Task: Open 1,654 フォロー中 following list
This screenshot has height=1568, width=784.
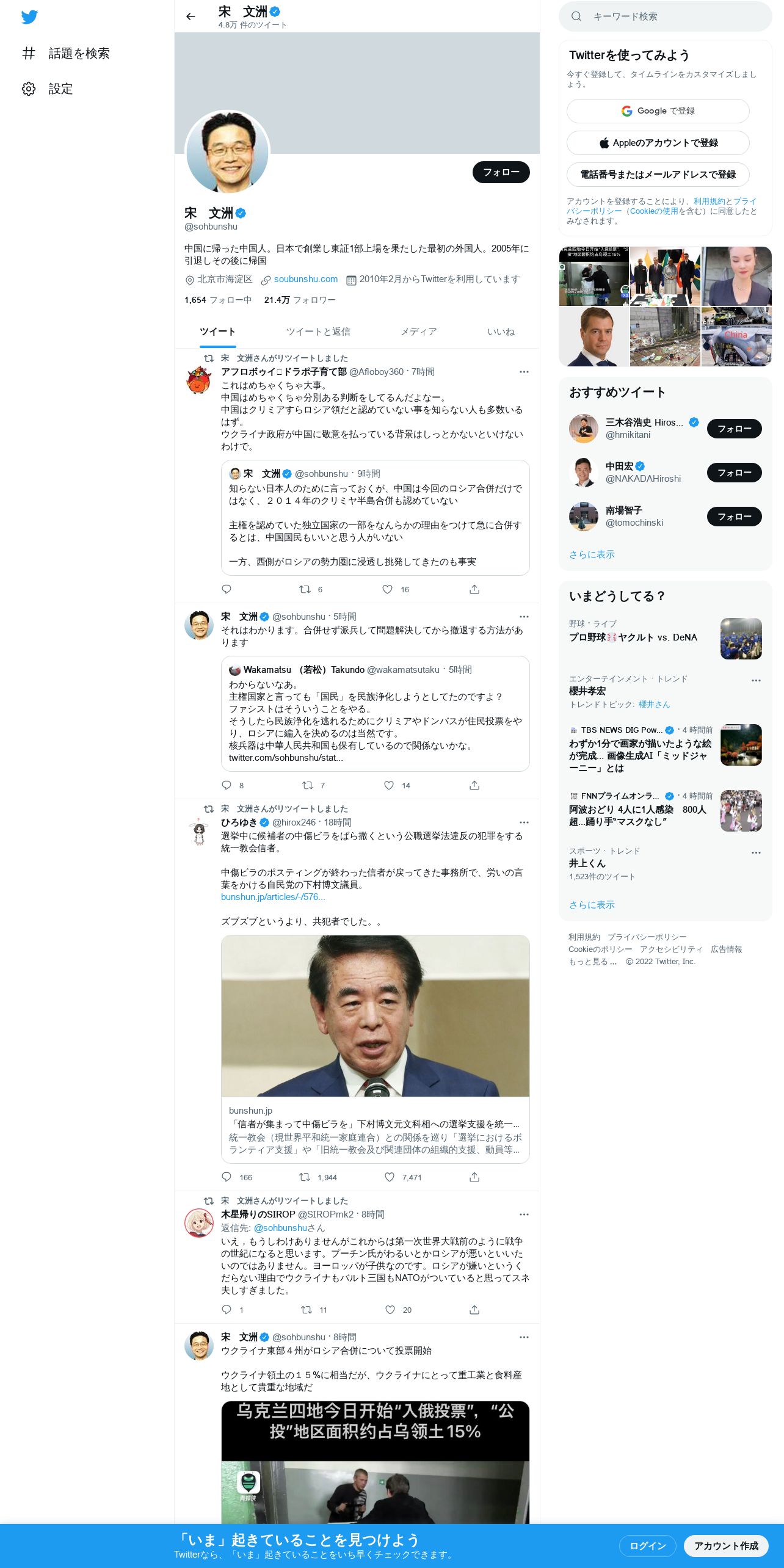Action: click(x=218, y=300)
